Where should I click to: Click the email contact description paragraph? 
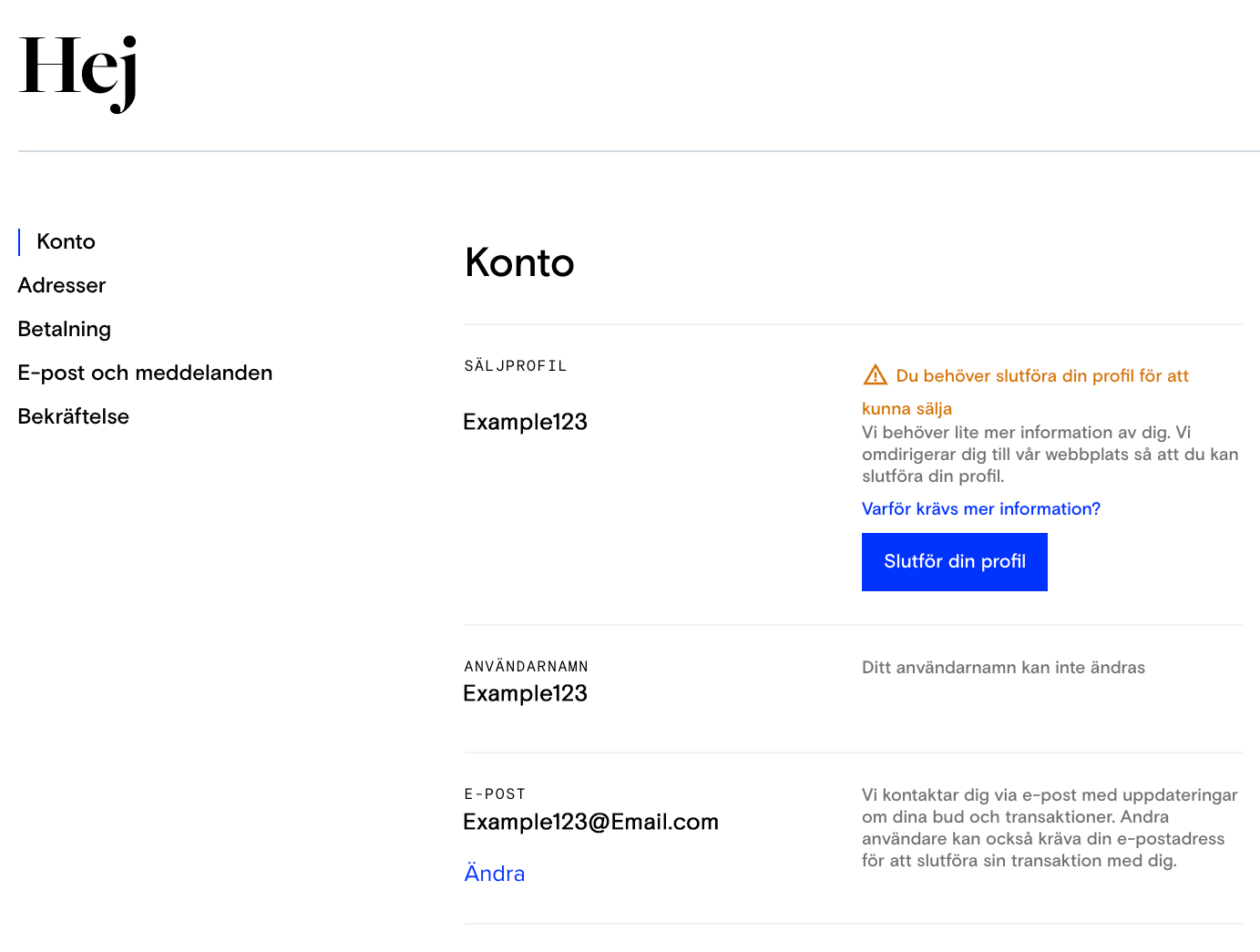point(1049,827)
